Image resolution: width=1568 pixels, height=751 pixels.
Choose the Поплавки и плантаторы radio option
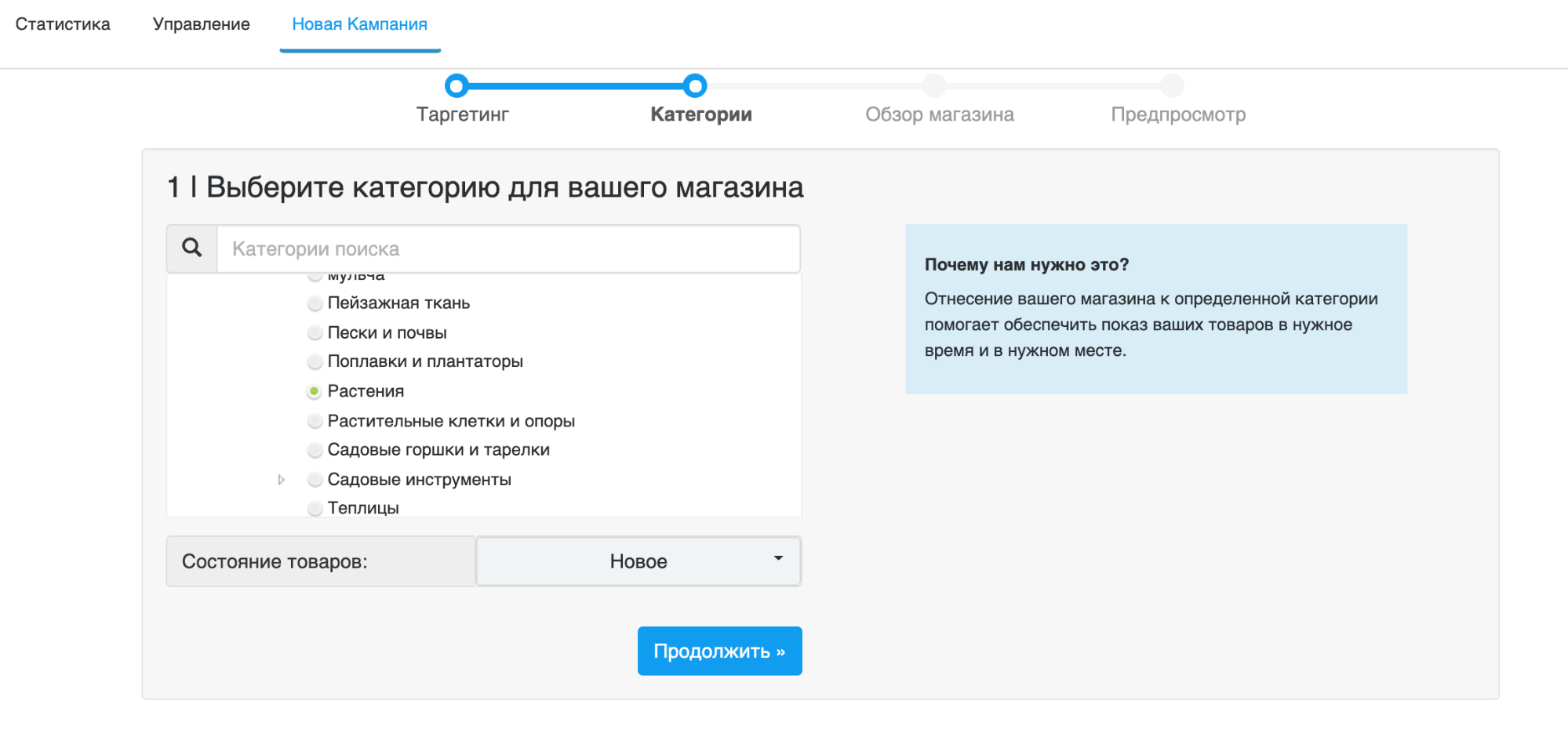pyautogui.click(x=315, y=362)
